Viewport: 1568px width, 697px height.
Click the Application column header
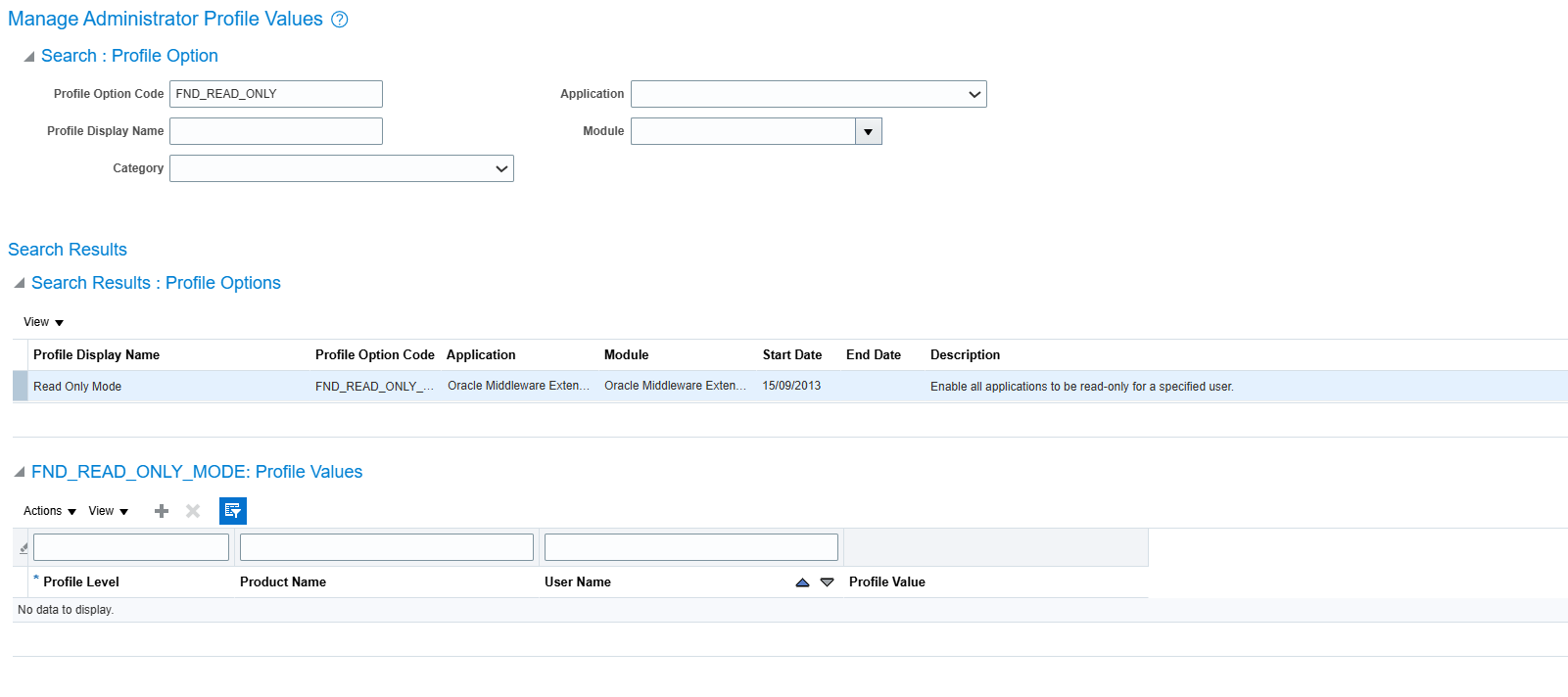tap(481, 355)
